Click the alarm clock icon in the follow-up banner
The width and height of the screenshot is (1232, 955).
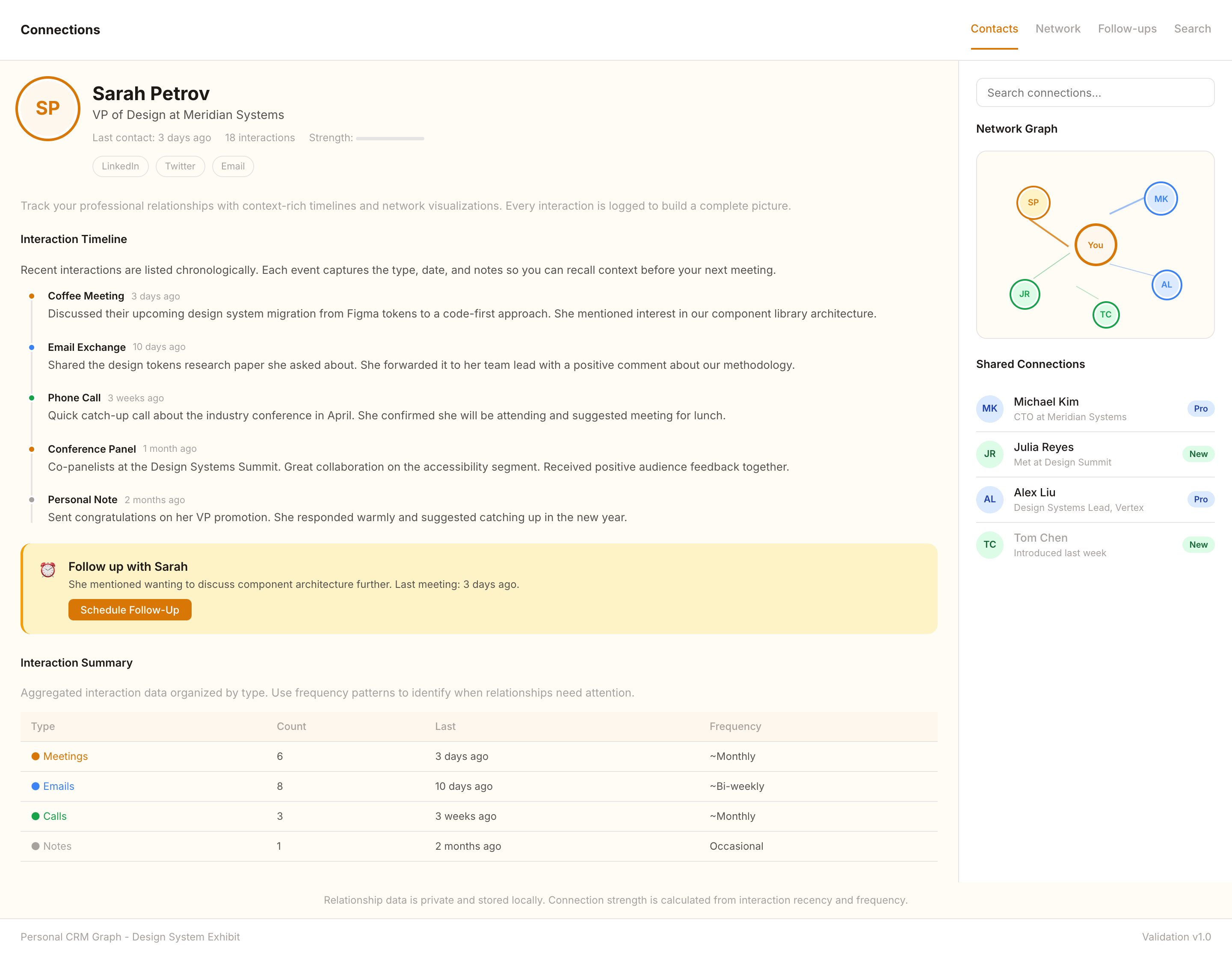point(48,569)
